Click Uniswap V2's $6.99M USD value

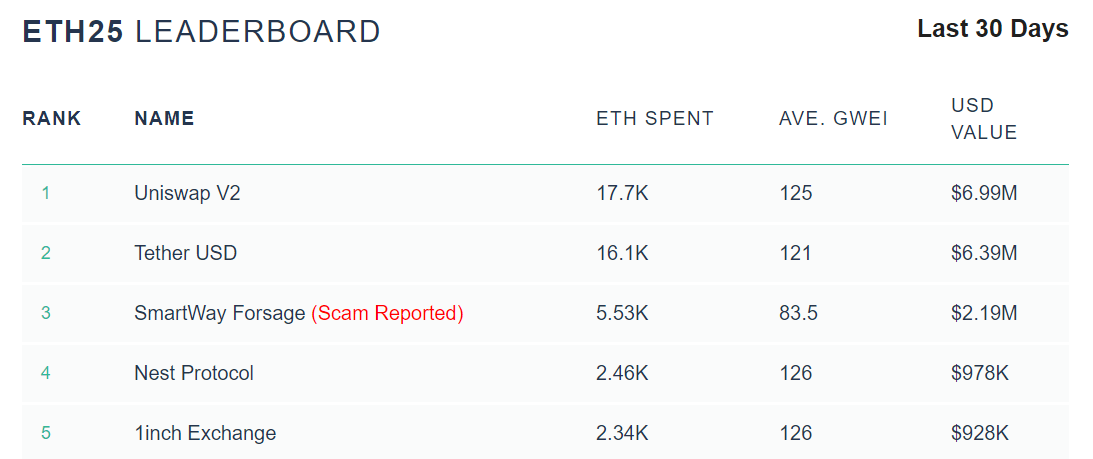pos(984,193)
